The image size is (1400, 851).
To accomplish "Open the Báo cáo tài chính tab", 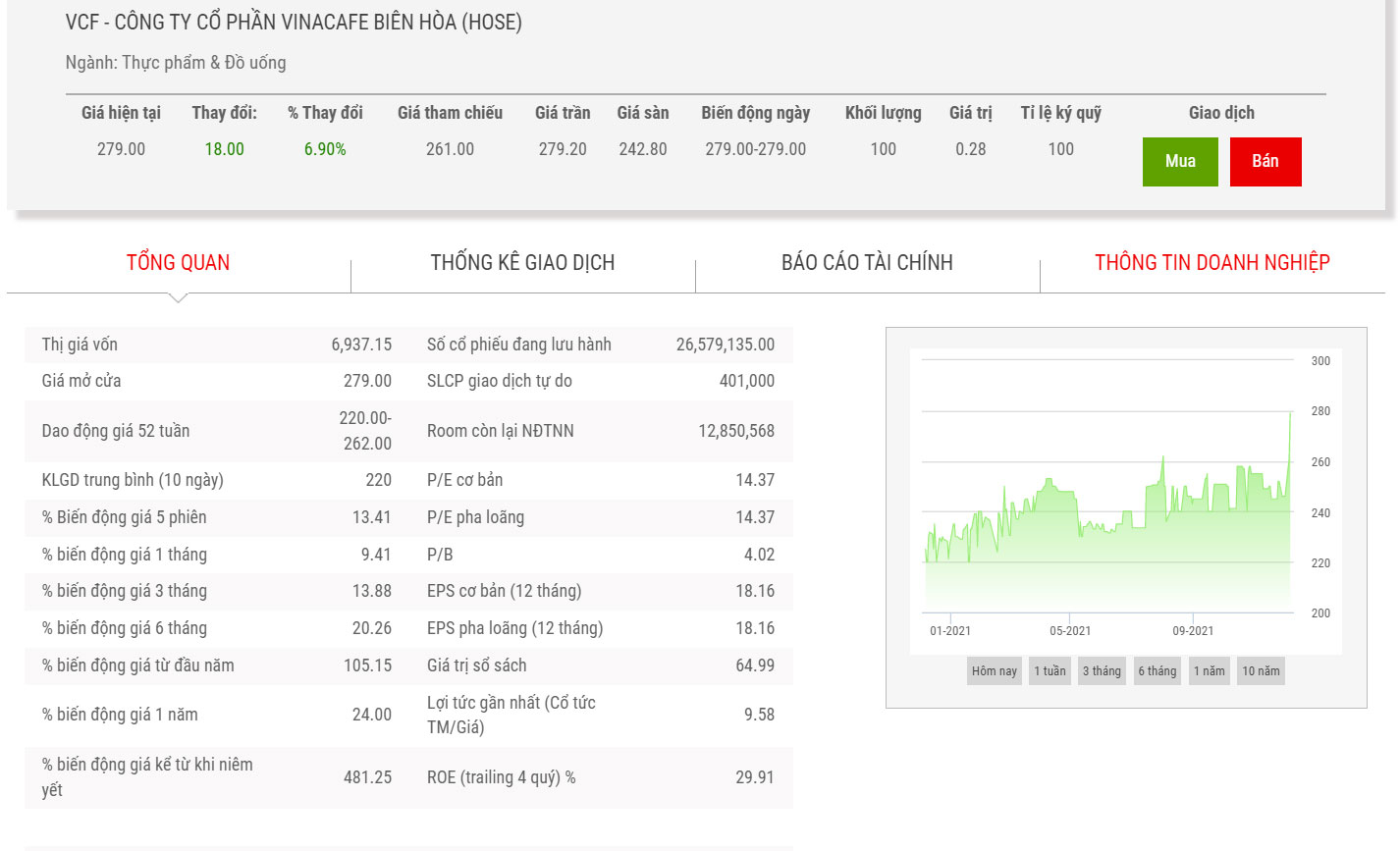I will pos(867,262).
